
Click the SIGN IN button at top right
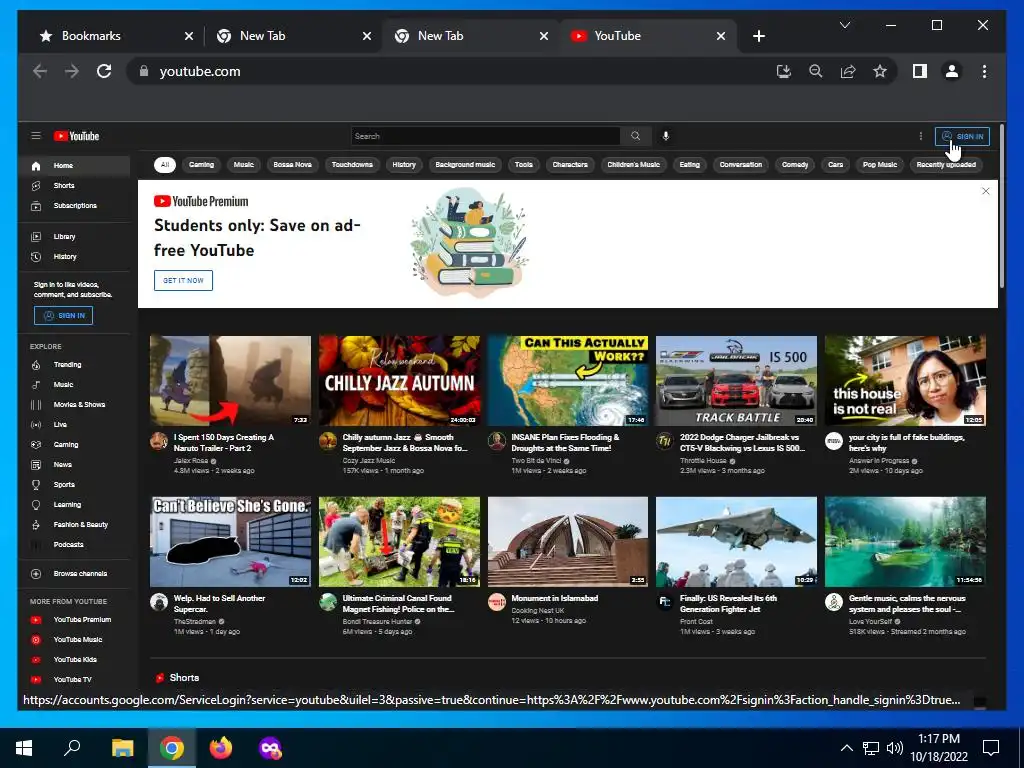[x=963, y=136]
